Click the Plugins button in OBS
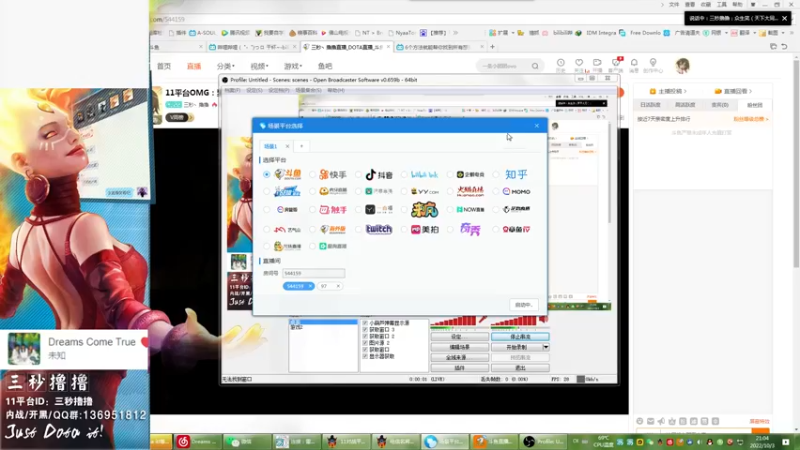Image resolution: width=800 pixels, height=450 pixels. click(x=459, y=368)
